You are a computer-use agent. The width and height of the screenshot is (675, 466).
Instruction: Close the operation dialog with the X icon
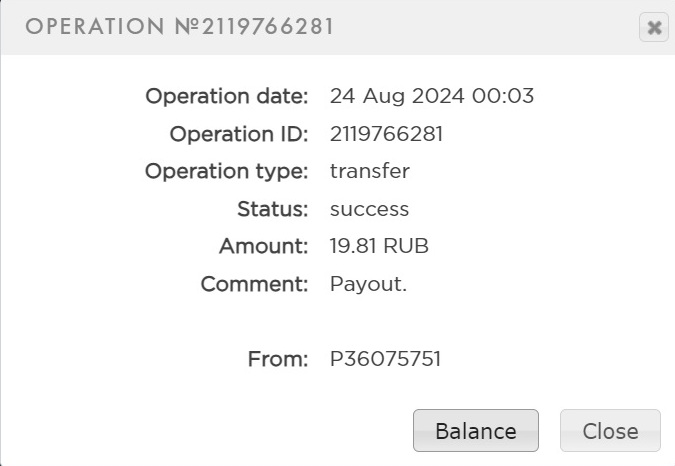[x=654, y=28]
